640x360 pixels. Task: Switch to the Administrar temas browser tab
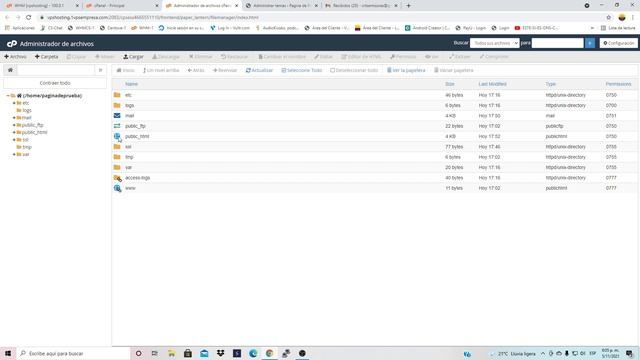point(282,6)
